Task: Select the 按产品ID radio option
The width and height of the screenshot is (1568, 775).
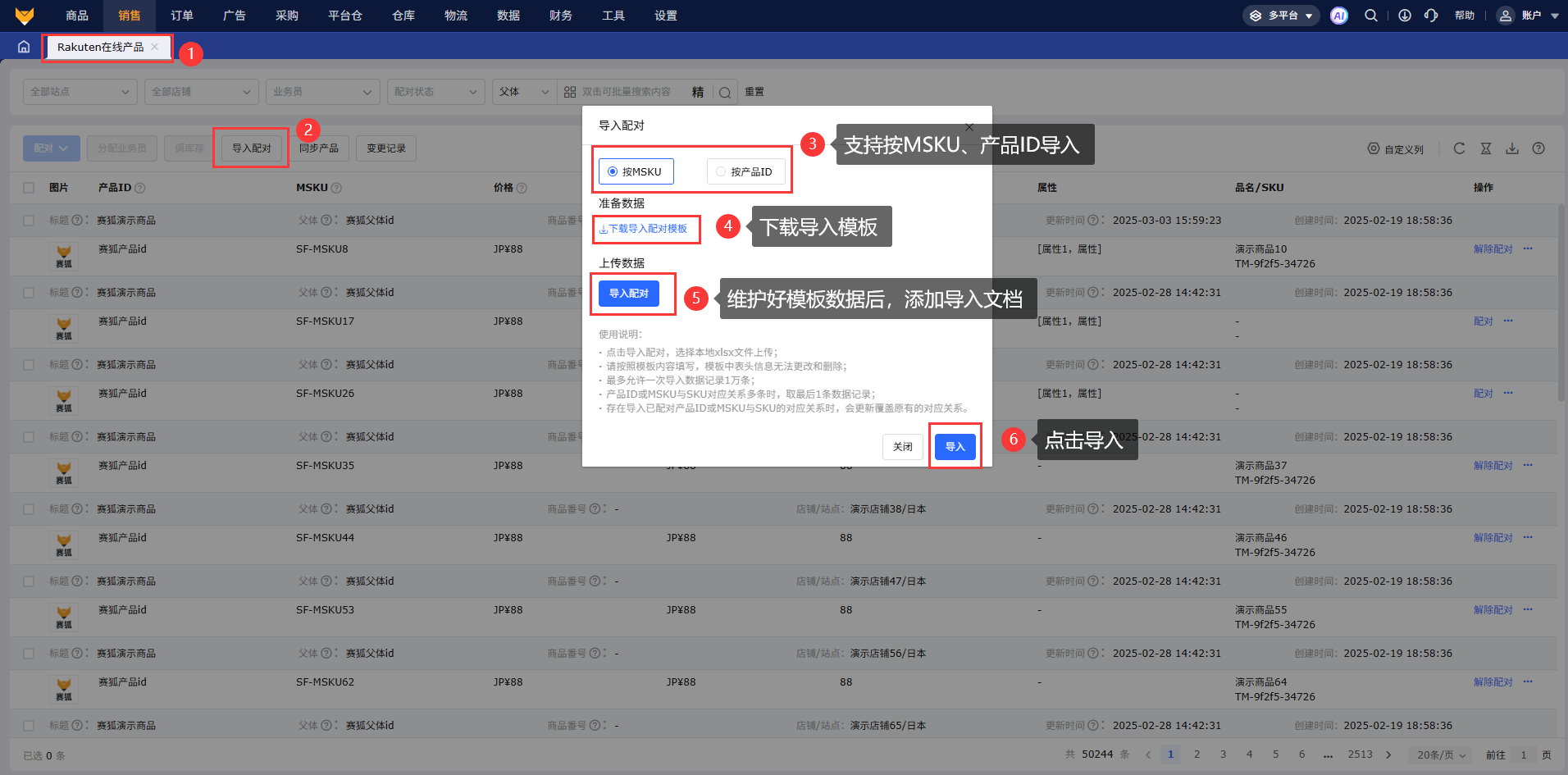Action: [745, 171]
